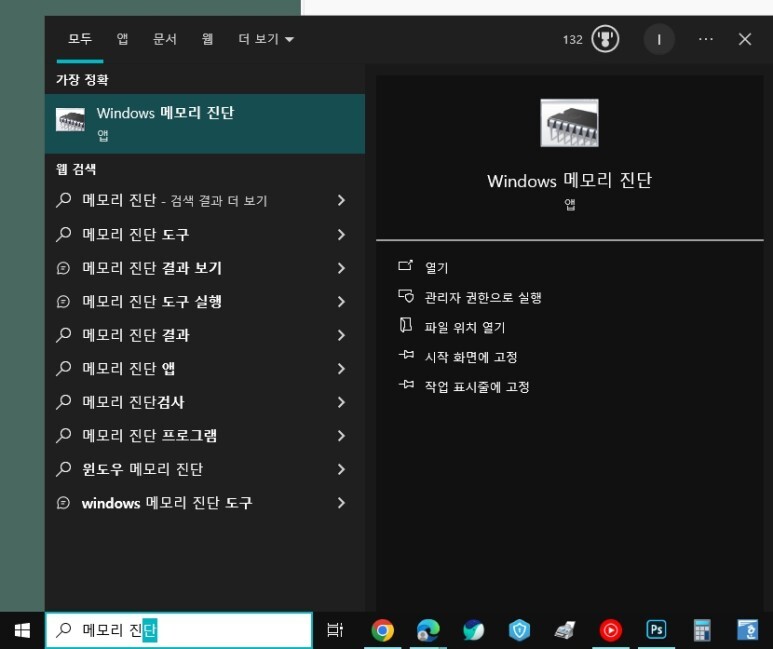
Task: Click 열기 to open the app
Action: coord(437,268)
